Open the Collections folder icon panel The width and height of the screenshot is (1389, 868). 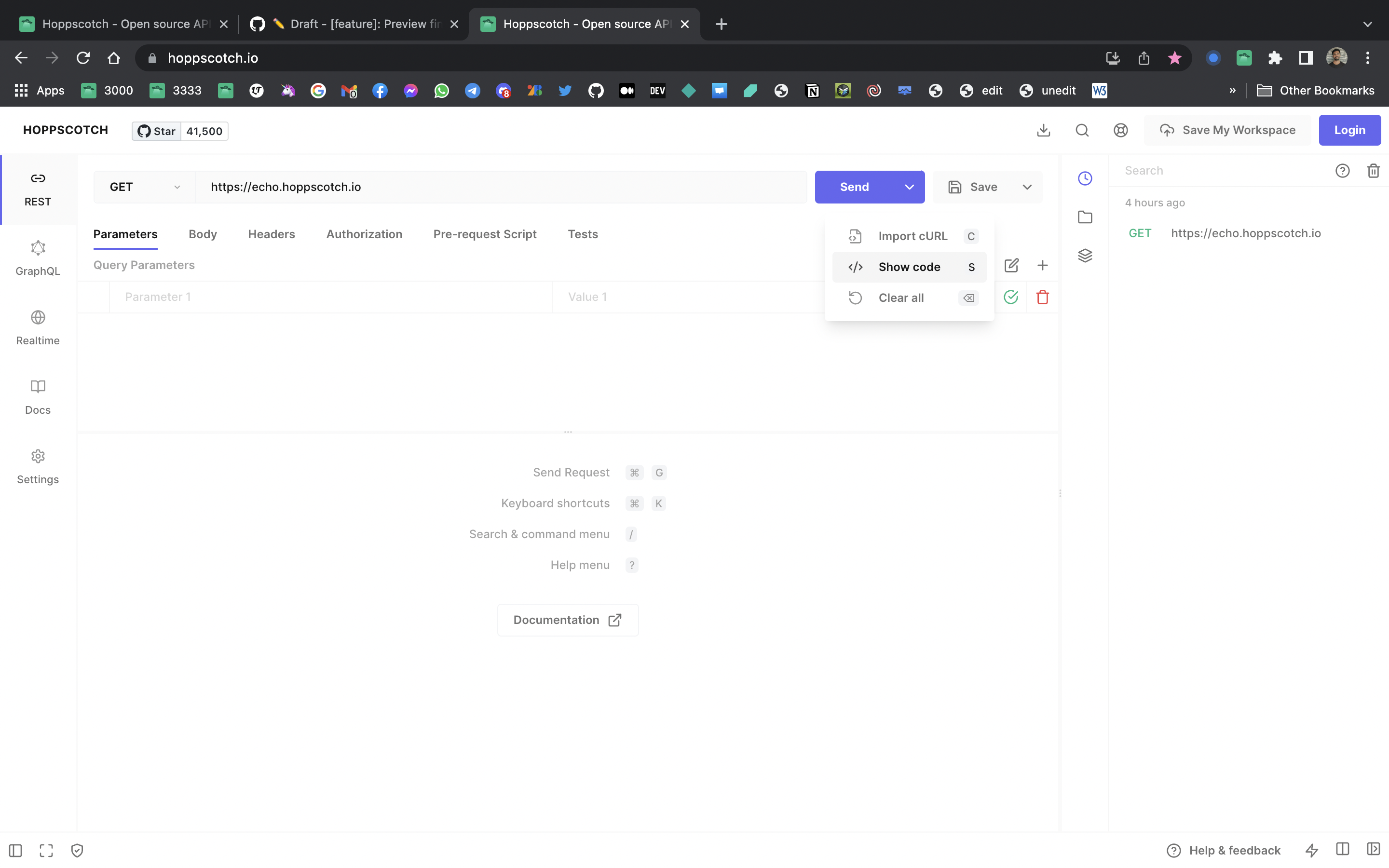[x=1084, y=217]
